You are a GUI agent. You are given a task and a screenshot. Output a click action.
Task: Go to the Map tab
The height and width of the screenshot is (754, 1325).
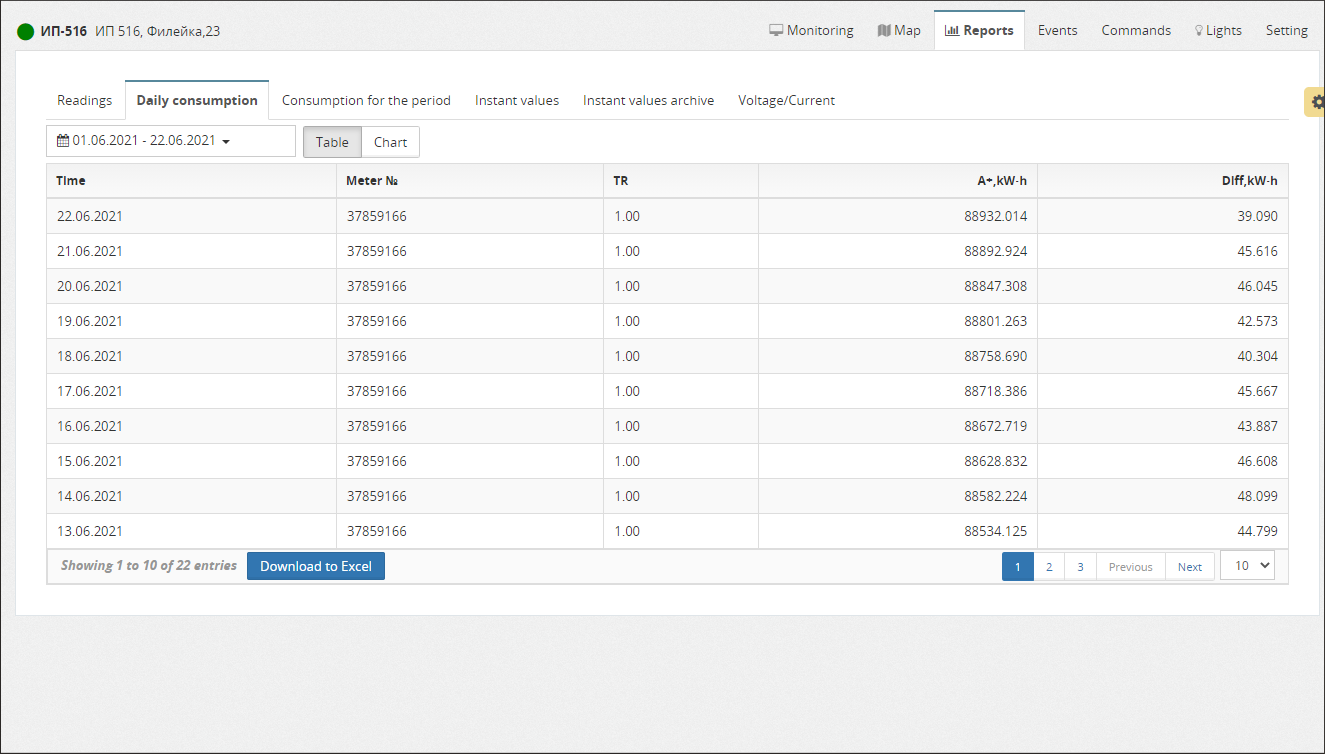(899, 30)
